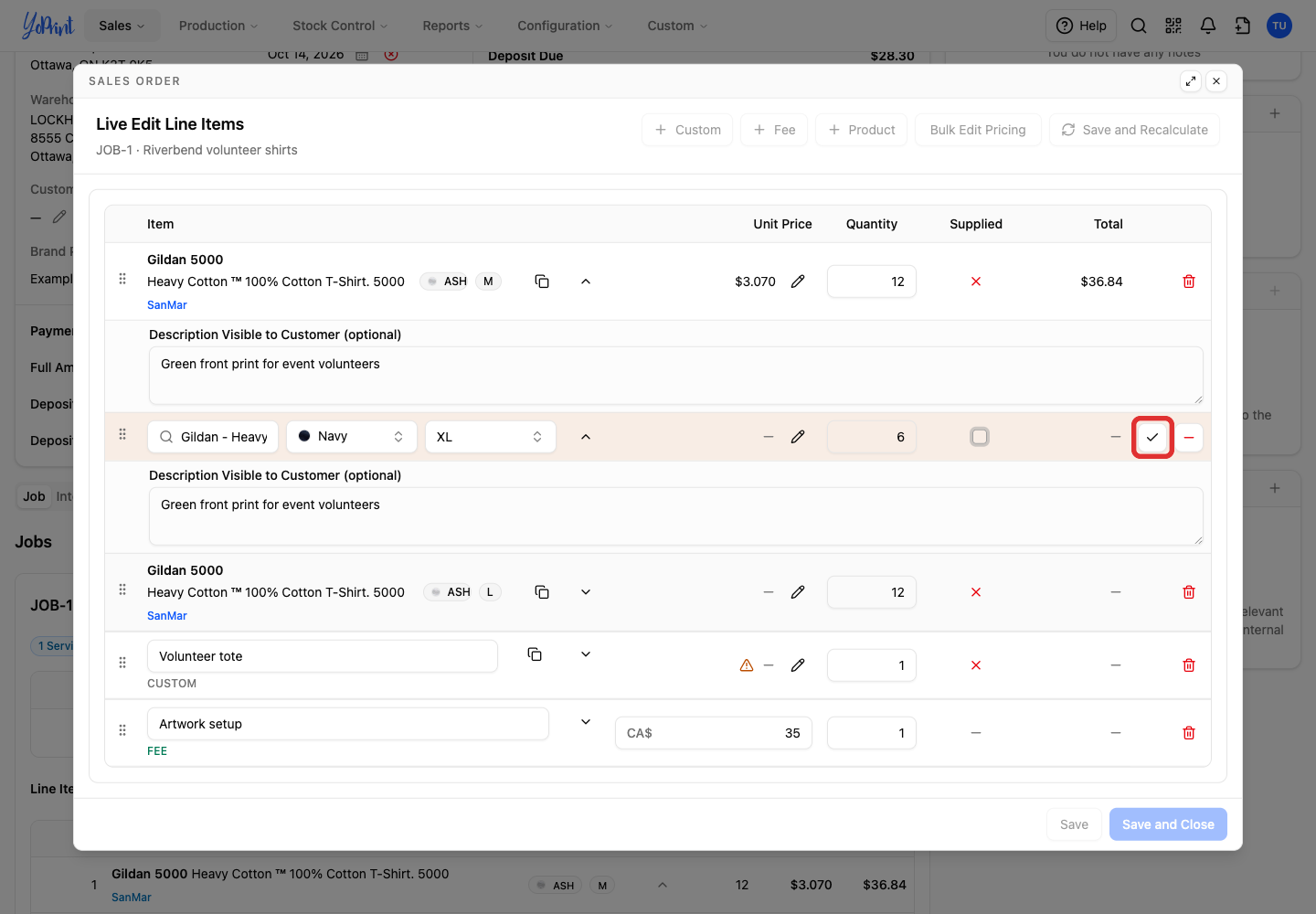Click Bulk Edit Pricing

(x=978, y=130)
